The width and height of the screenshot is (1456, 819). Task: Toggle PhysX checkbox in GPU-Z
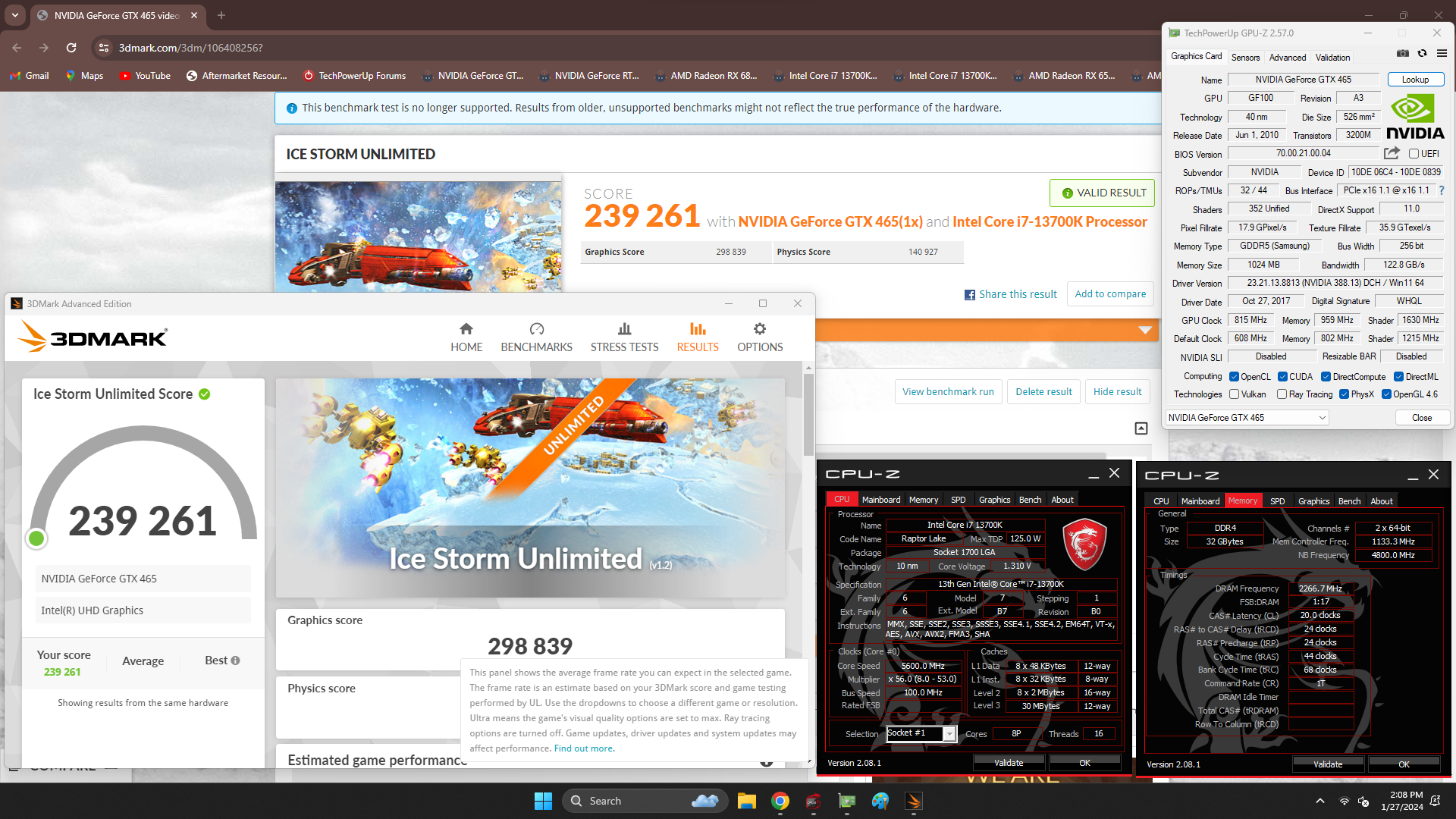[x=1345, y=394]
